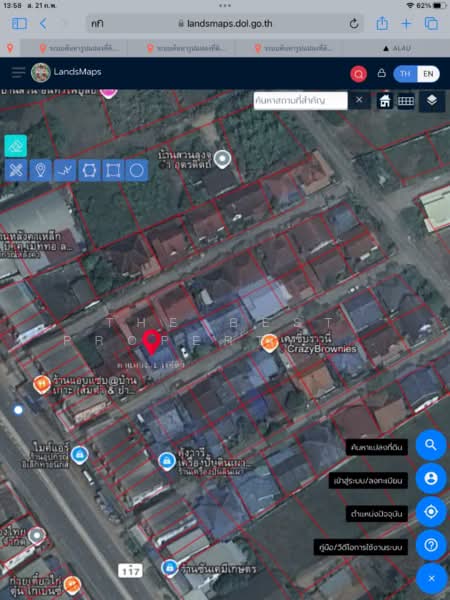
Task: Tap the landsmaps.dol.go.th address bar
Action: click(225, 24)
